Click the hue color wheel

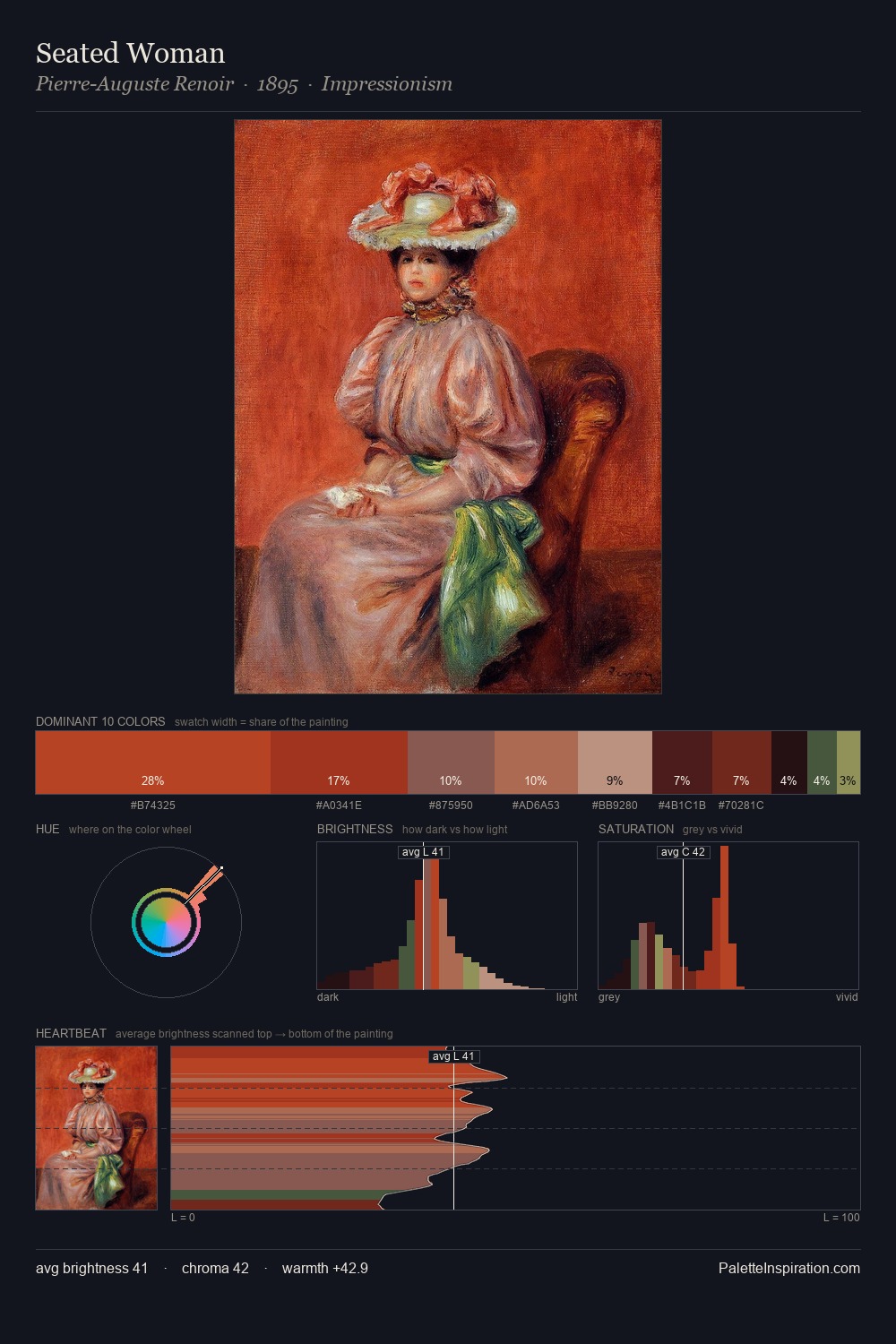166,922
